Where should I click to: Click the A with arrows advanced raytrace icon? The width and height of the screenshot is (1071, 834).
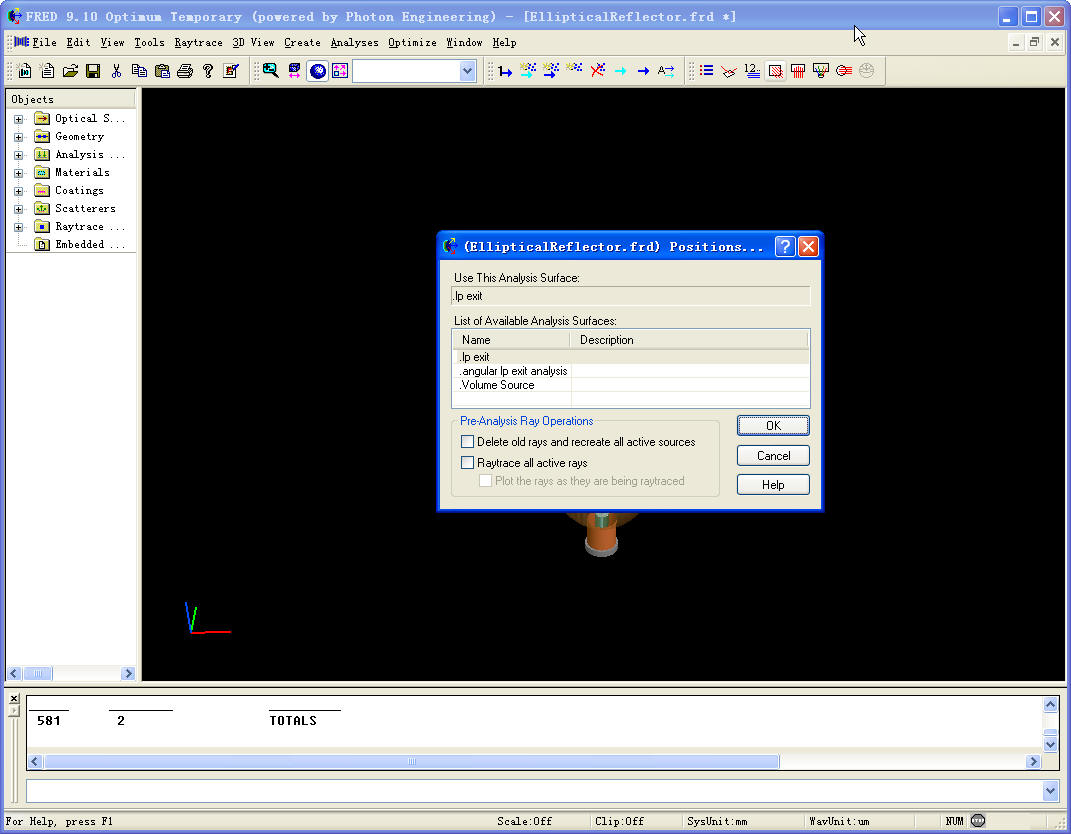tap(666, 70)
